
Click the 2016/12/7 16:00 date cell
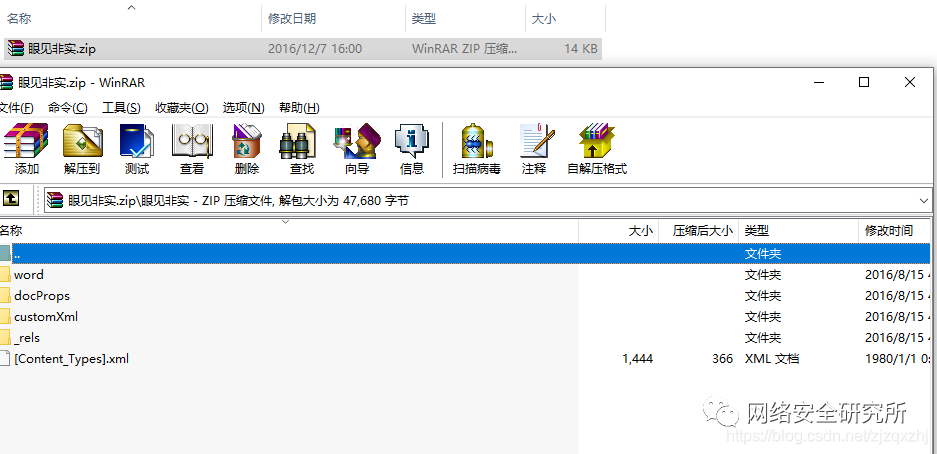[315, 49]
